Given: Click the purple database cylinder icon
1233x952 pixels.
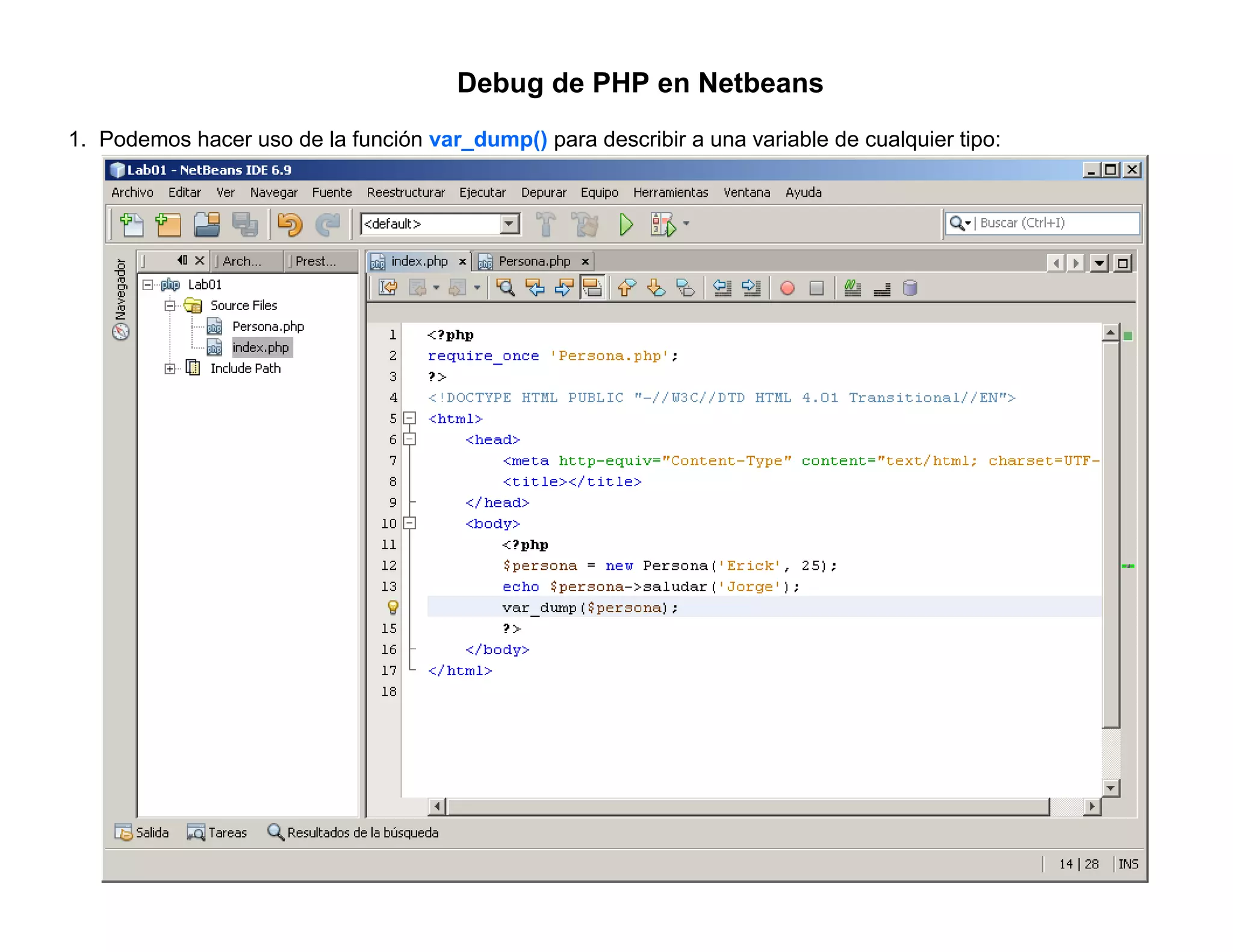Looking at the screenshot, I should click(910, 288).
